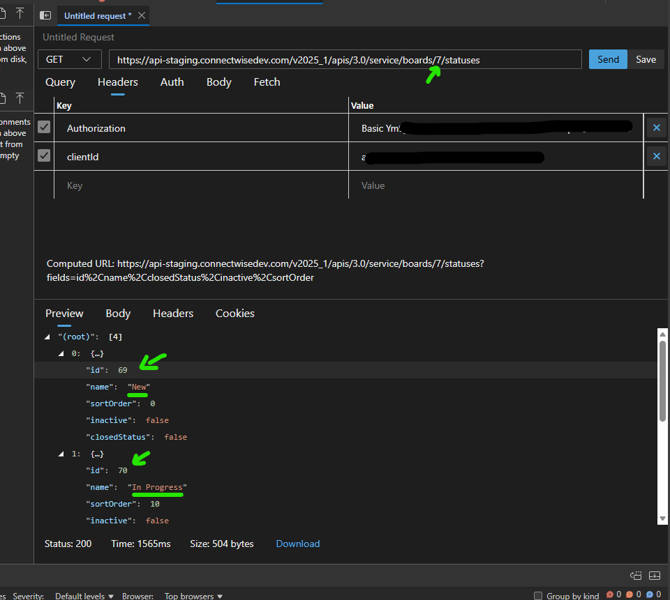Click the Untitled Request title text

78,37
